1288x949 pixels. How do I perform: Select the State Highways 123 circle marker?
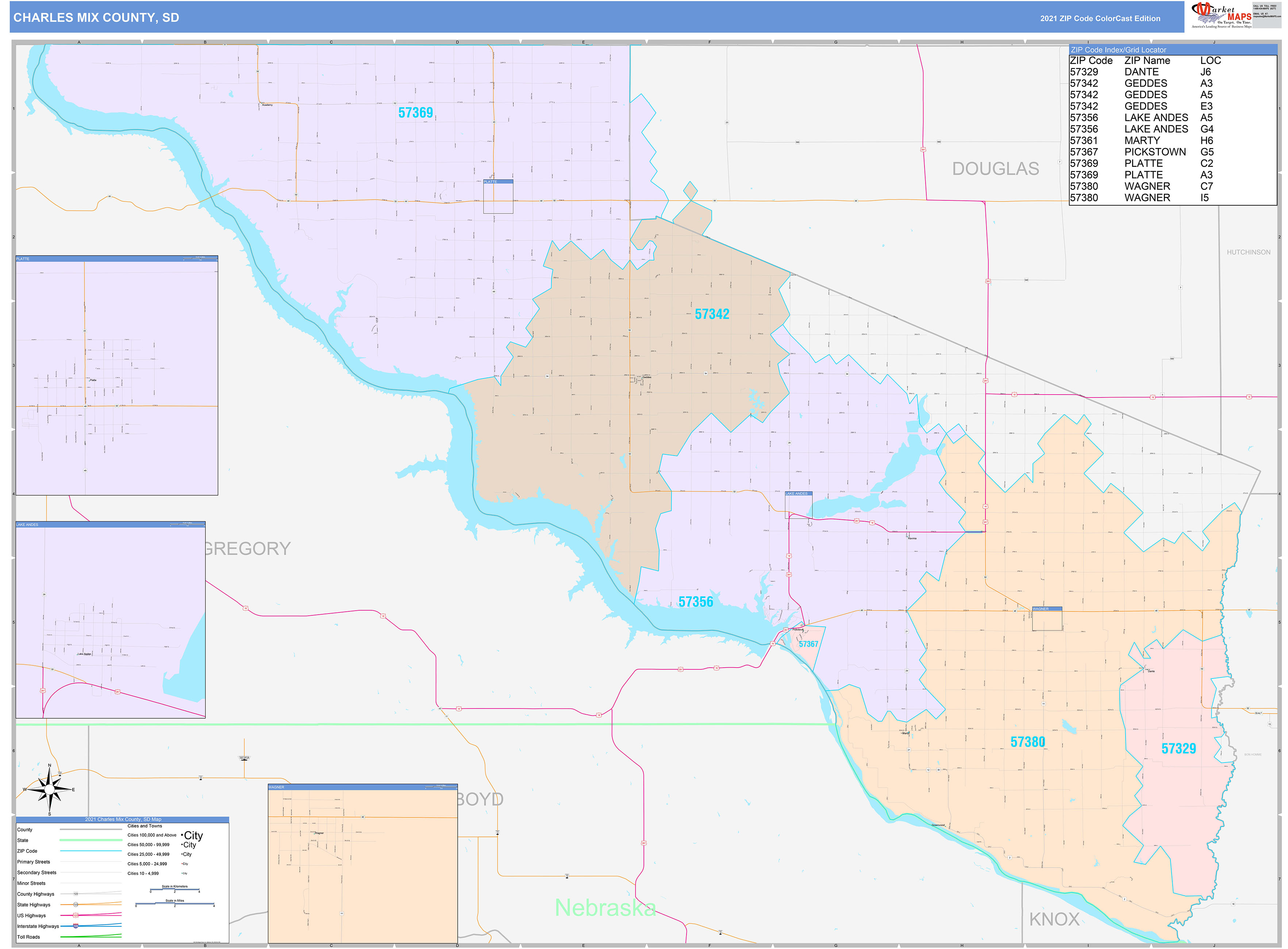pyautogui.click(x=75, y=905)
